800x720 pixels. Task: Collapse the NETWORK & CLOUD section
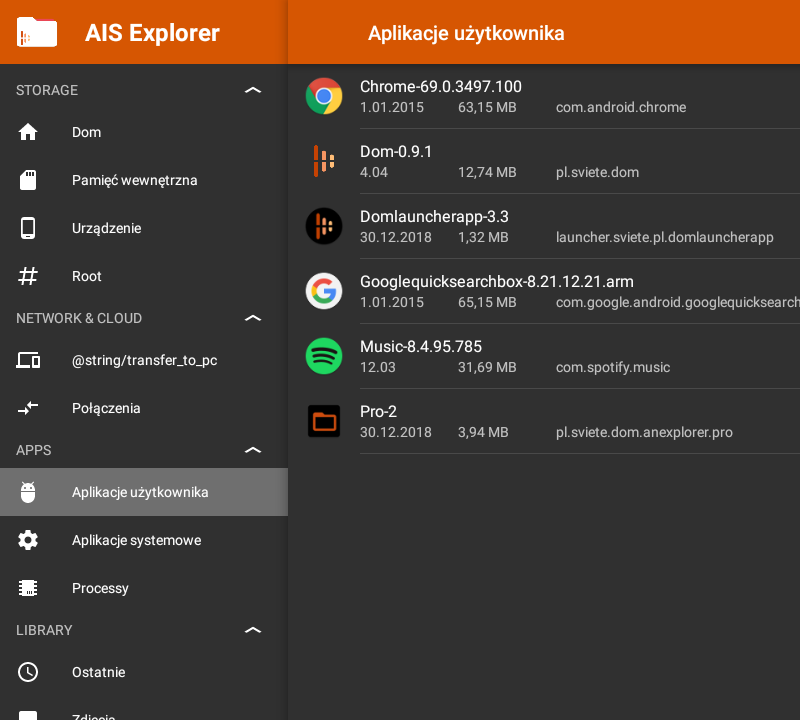253,318
